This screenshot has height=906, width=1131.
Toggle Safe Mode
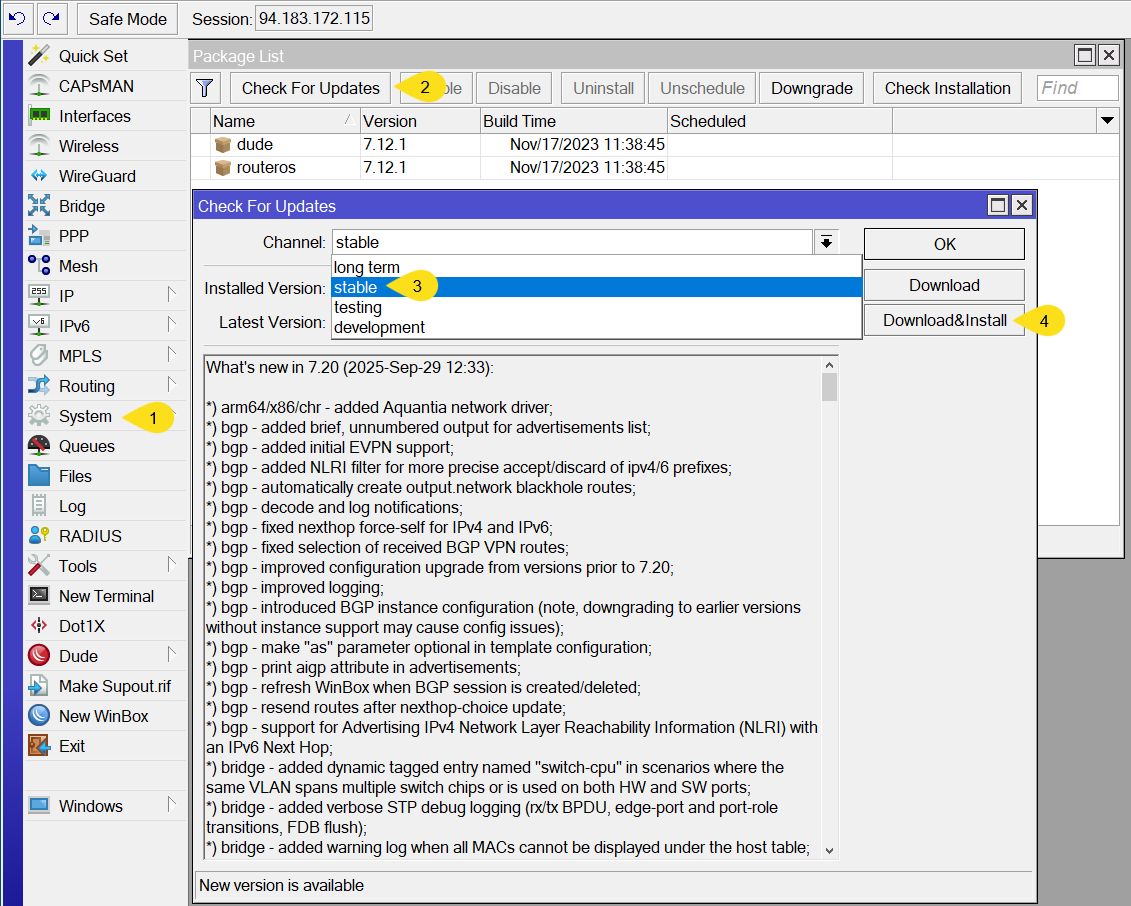pyautogui.click(x=127, y=19)
